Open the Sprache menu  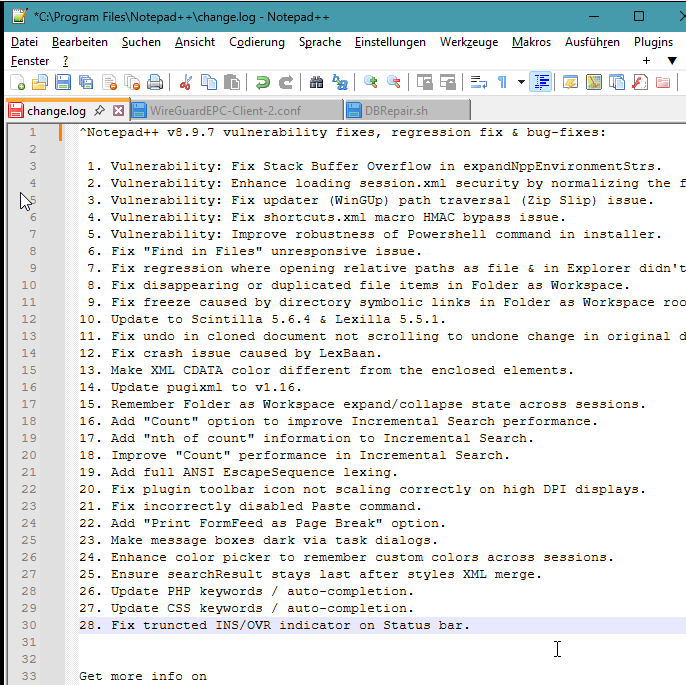(320, 42)
